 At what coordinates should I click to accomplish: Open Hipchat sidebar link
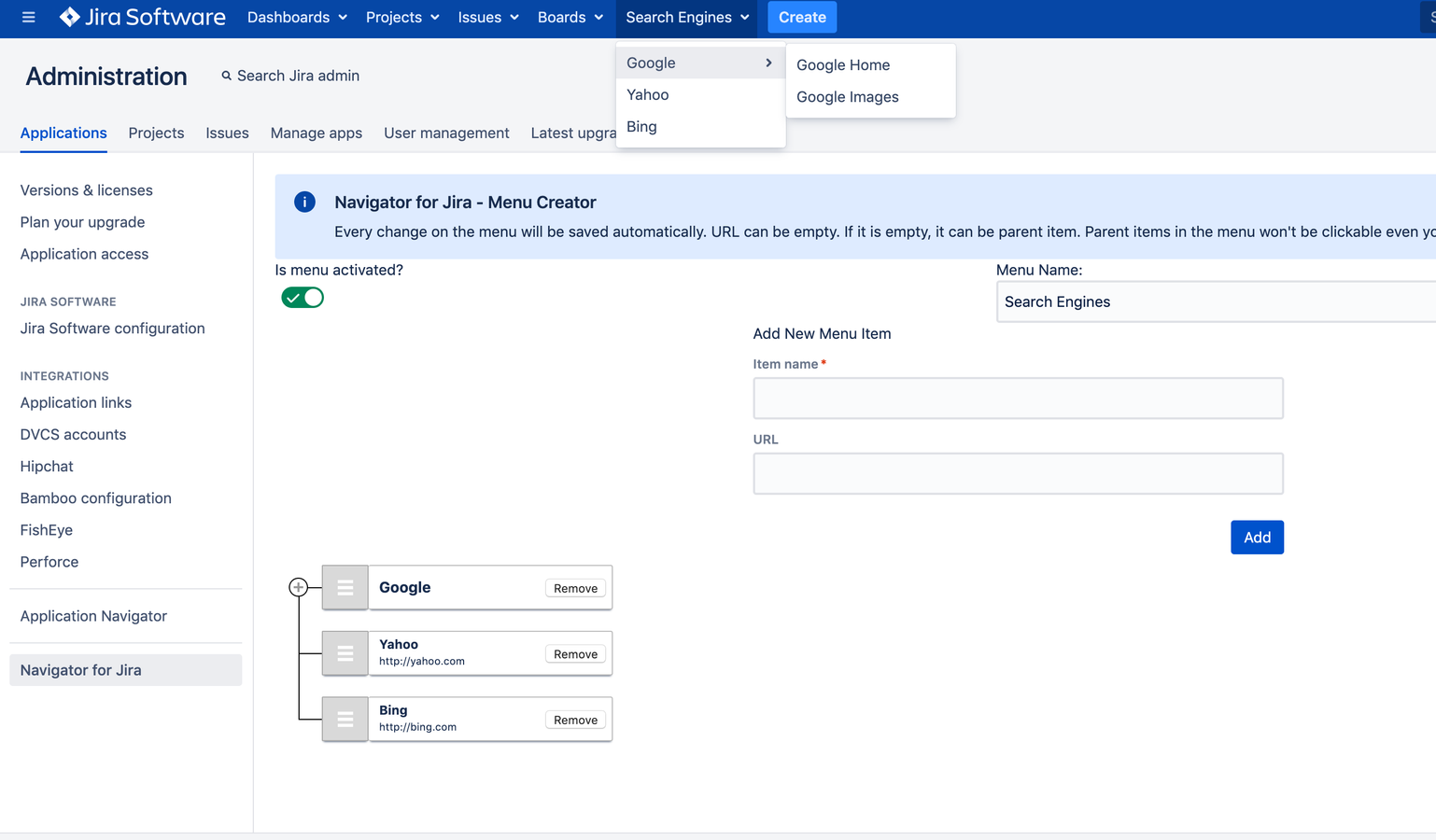(x=47, y=466)
